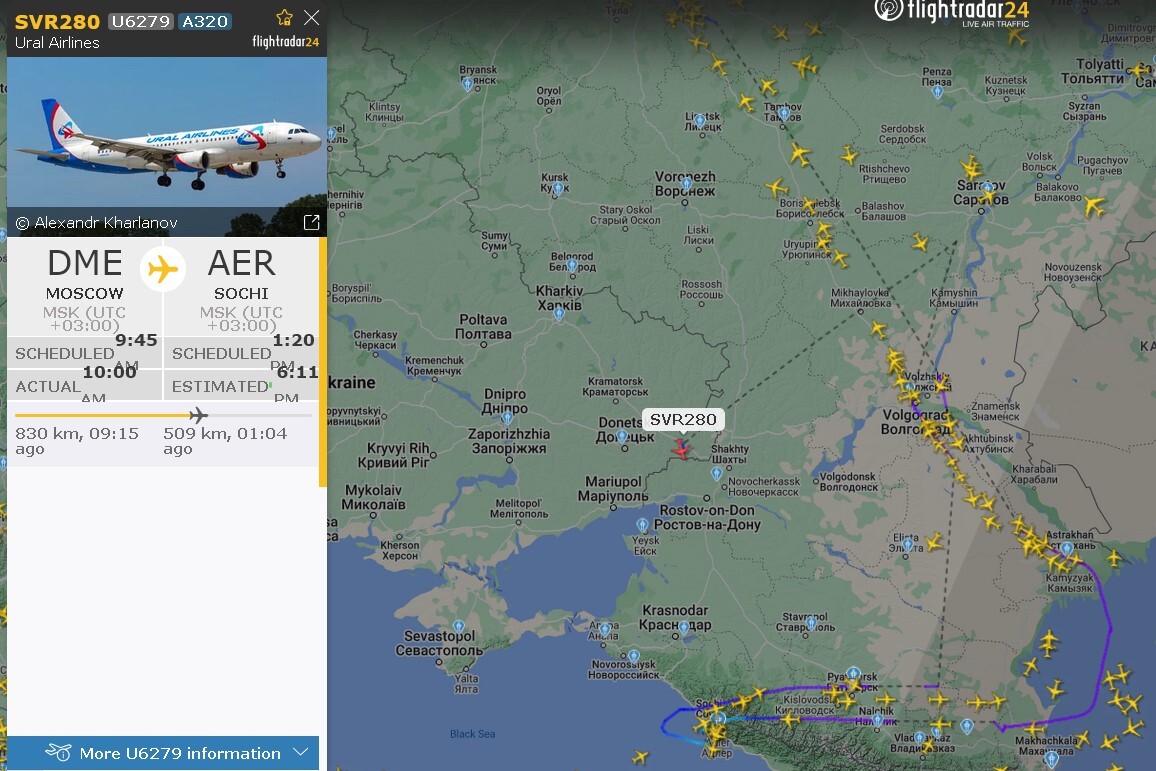Select the Voronezh airport pin marker
This screenshot has width=1156, height=771.
(686, 184)
